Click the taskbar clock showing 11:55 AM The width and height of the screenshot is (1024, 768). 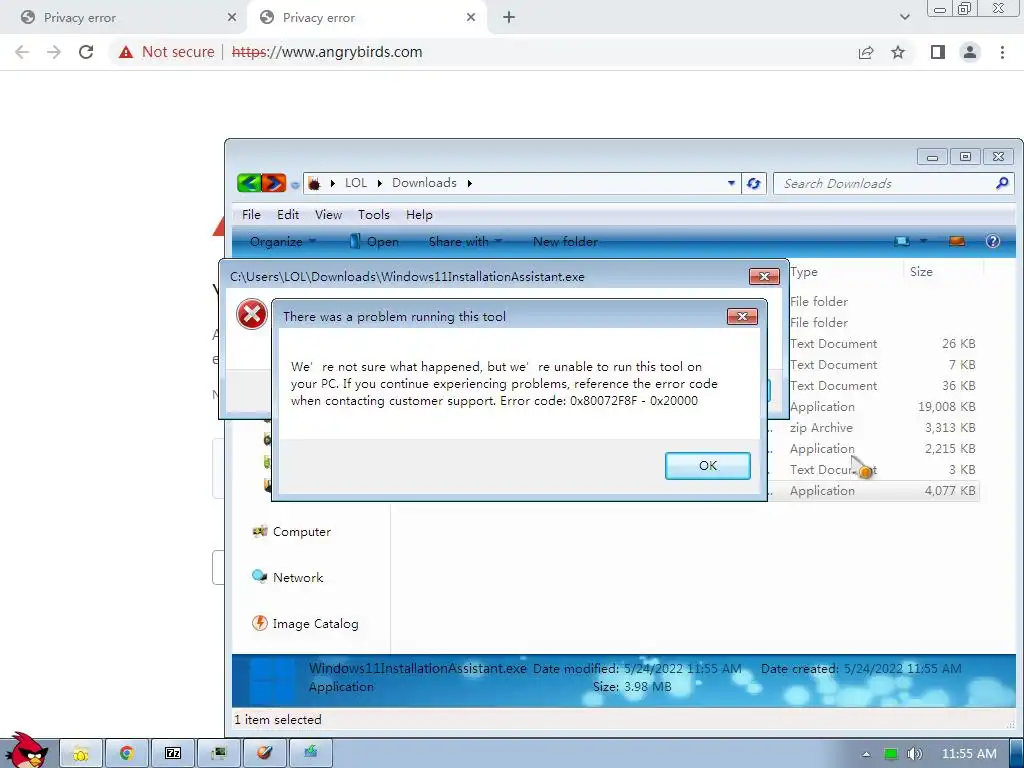click(969, 754)
